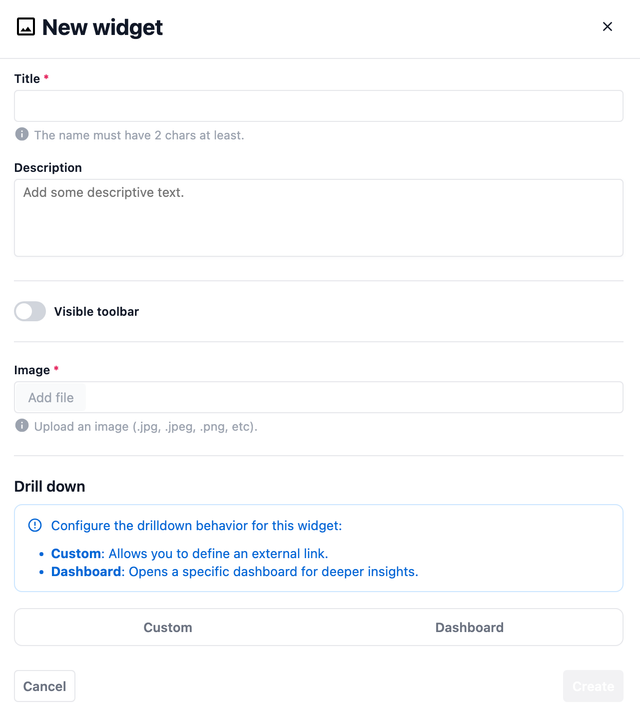
Task: Click into the Description text area
Action: click(x=318, y=218)
